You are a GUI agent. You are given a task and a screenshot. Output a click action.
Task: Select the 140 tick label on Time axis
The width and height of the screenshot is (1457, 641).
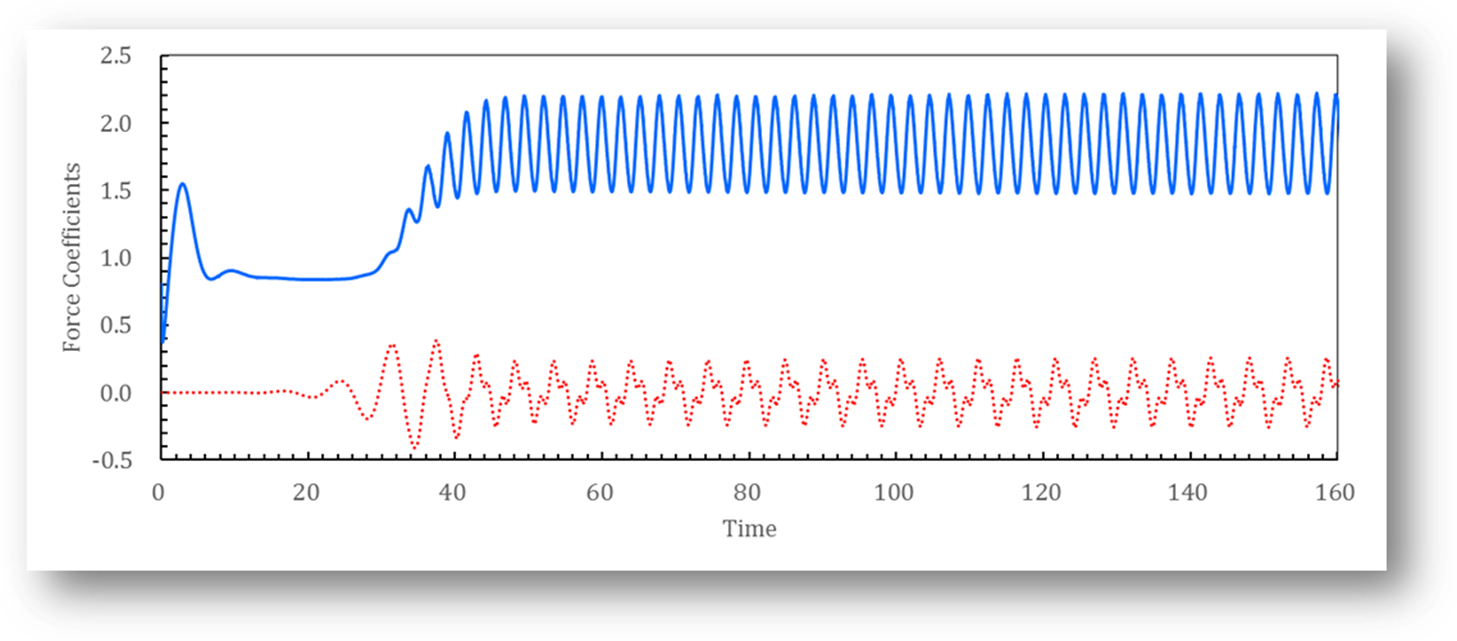(x=1187, y=492)
